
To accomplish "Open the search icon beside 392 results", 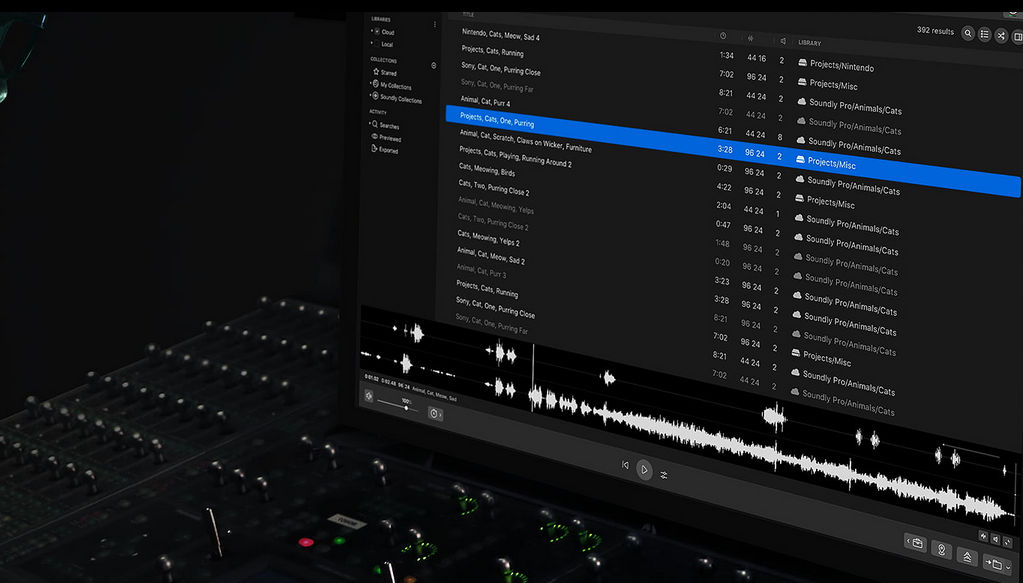I will click(968, 33).
